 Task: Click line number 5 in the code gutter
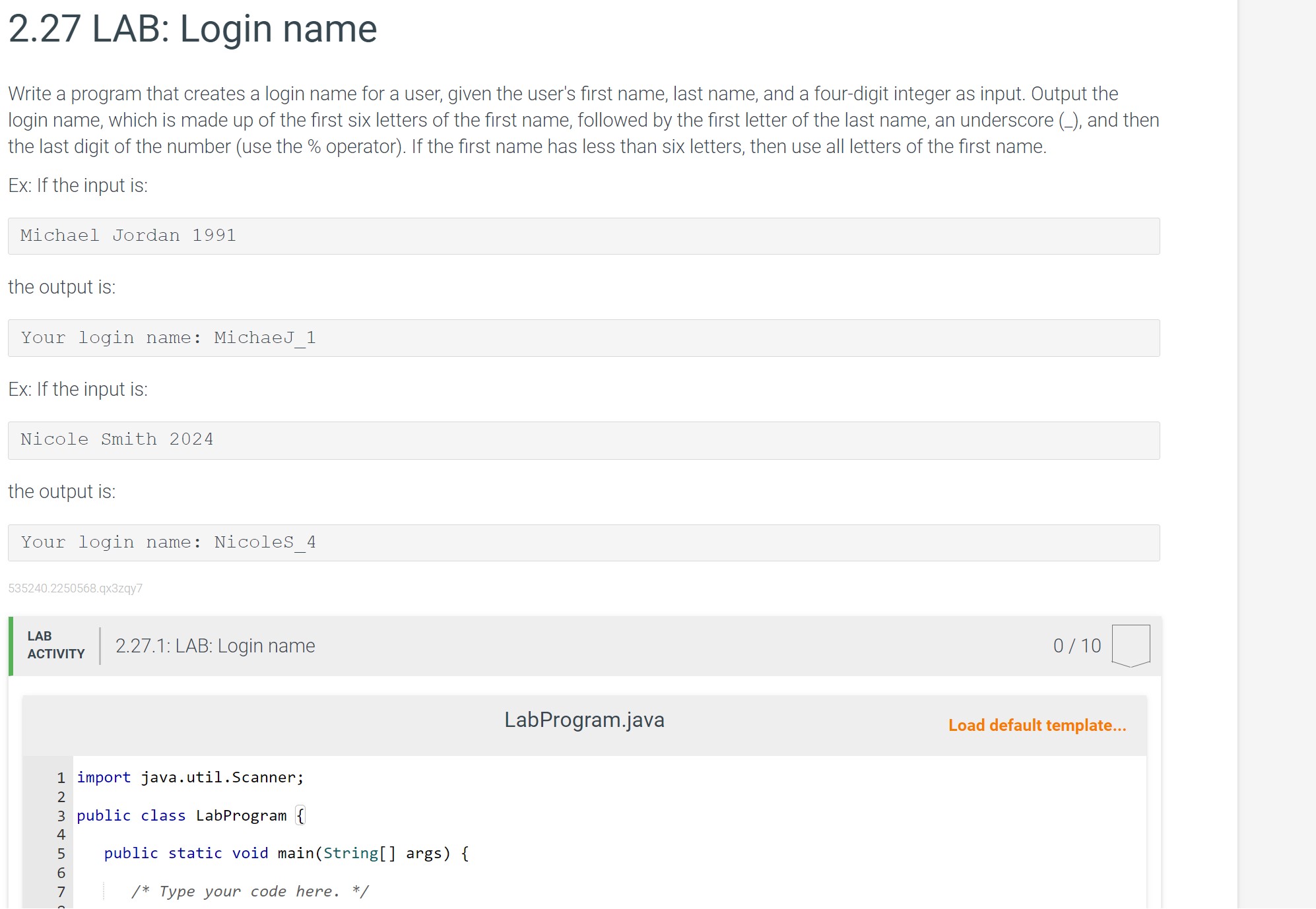pyautogui.click(x=61, y=853)
